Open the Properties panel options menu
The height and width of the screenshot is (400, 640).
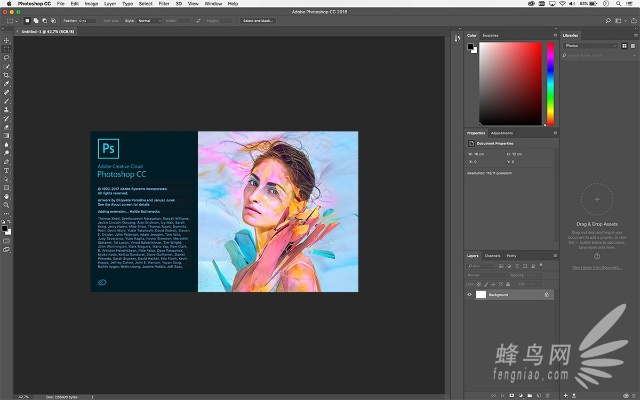tap(555, 133)
